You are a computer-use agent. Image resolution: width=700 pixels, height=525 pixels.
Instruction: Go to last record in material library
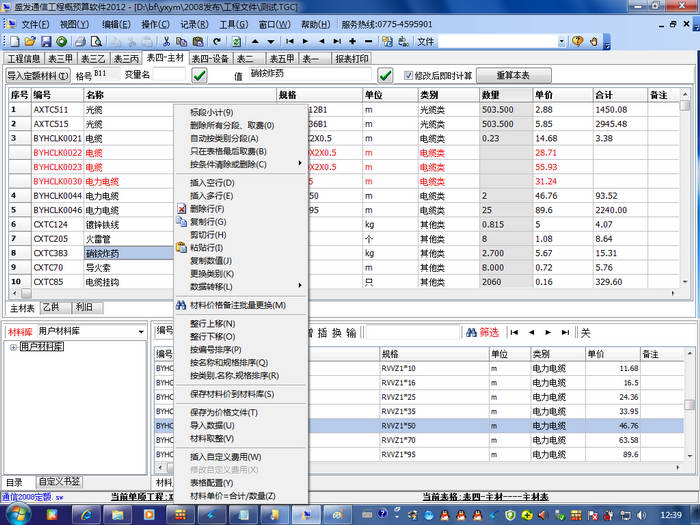pyautogui.click(x=565, y=333)
